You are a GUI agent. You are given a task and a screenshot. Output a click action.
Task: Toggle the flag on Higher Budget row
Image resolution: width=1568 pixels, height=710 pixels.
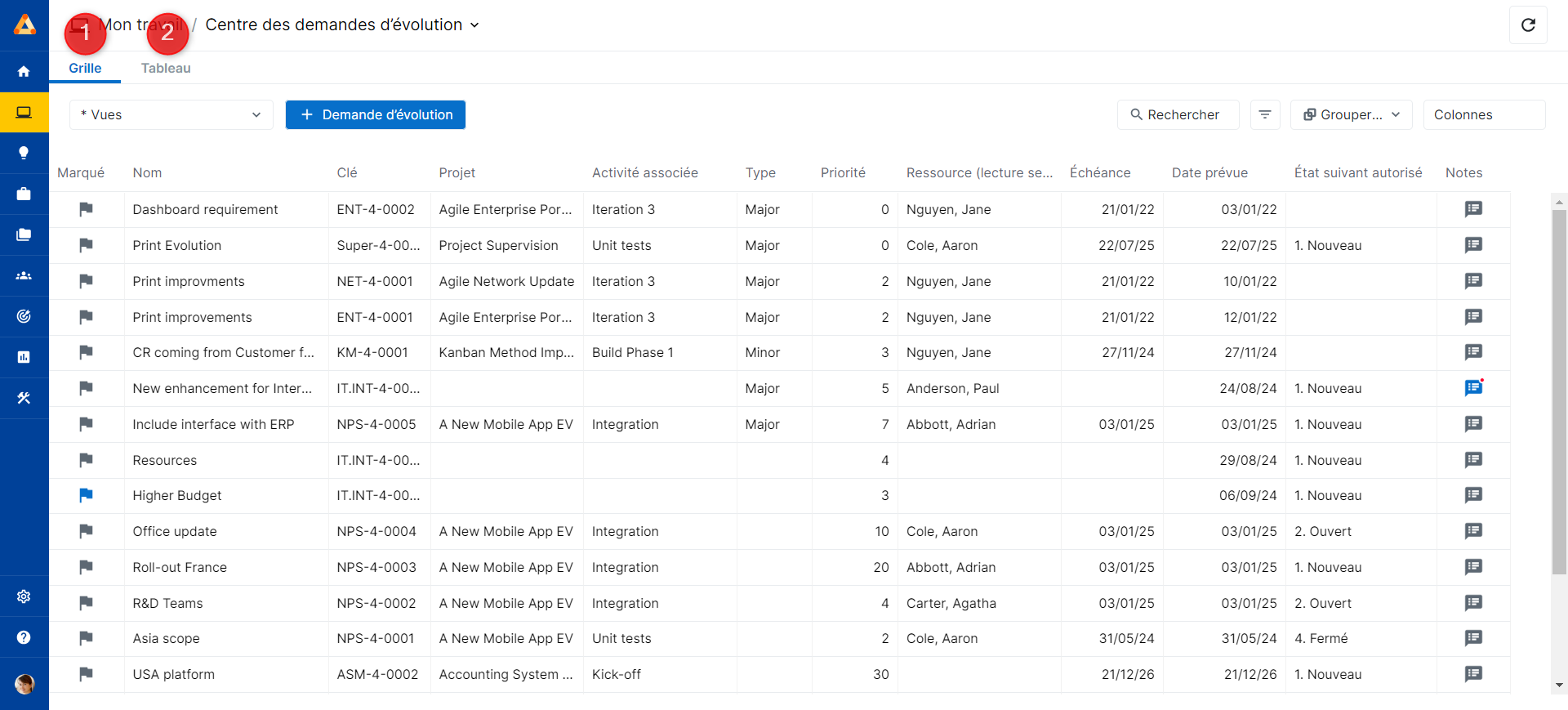tap(86, 495)
